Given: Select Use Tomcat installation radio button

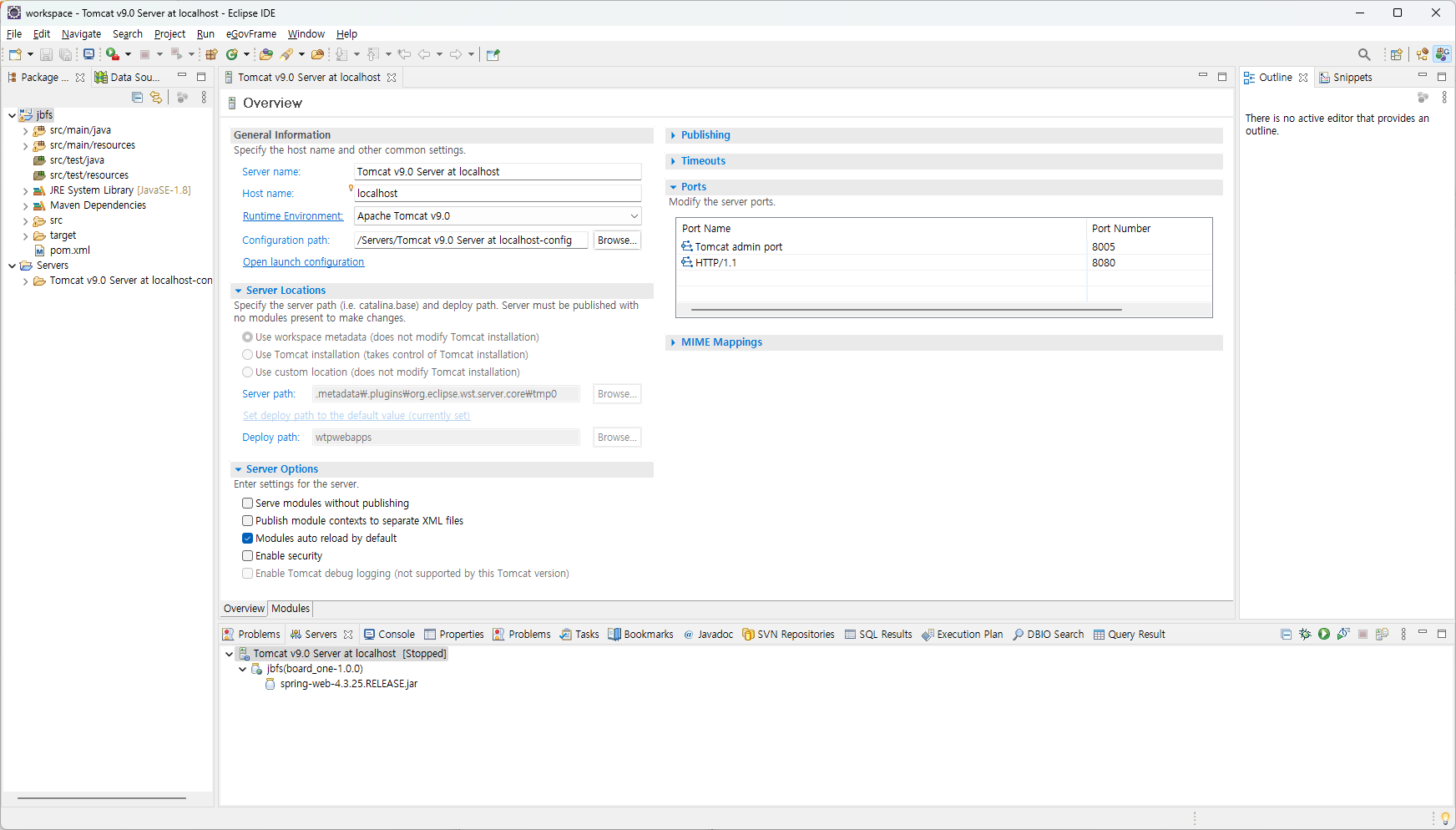Looking at the screenshot, I should [x=247, y=355].
